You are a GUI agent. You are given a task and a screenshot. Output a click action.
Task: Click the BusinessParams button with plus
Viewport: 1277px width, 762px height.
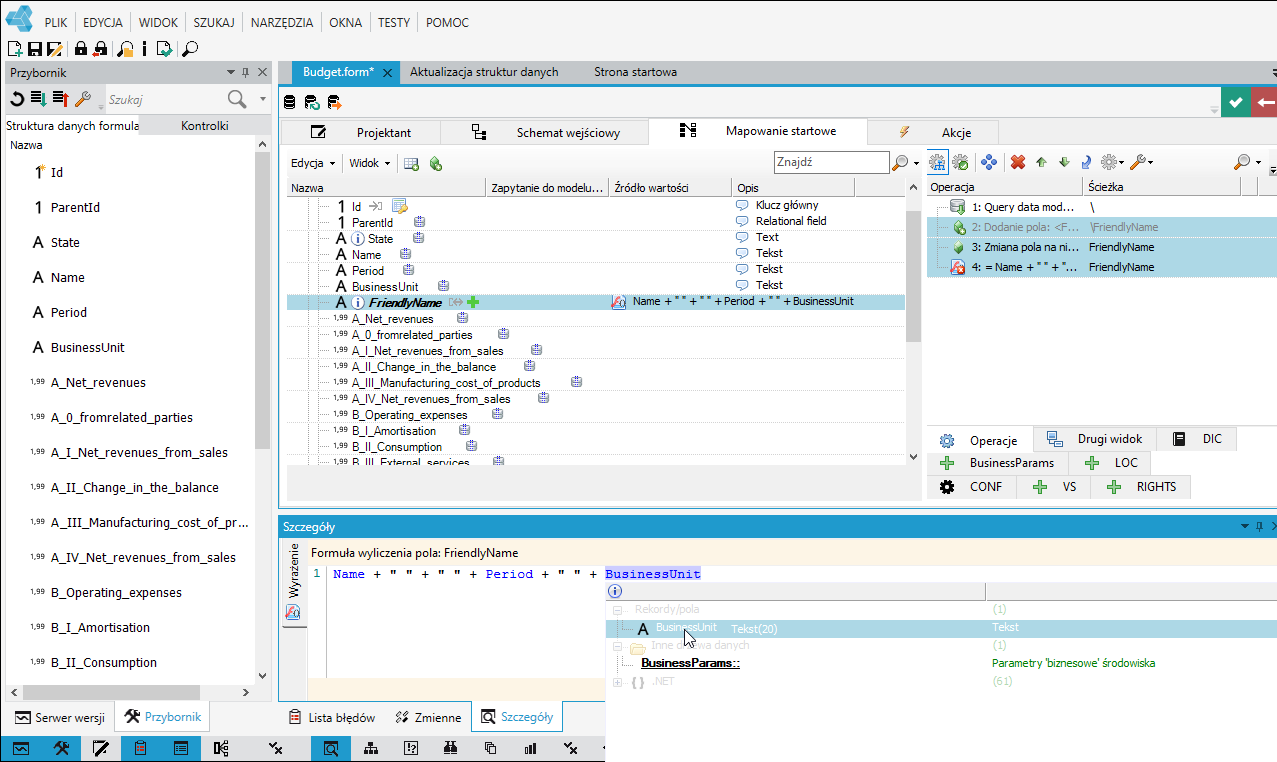(998, 463)
